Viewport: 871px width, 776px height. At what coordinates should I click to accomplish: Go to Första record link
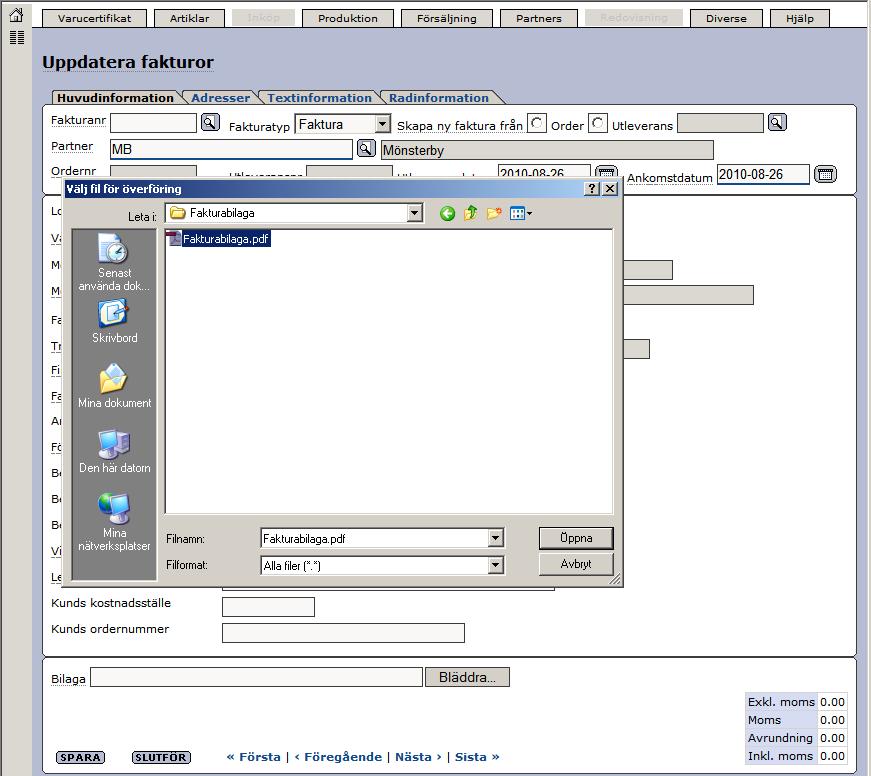tap(253, 757)
